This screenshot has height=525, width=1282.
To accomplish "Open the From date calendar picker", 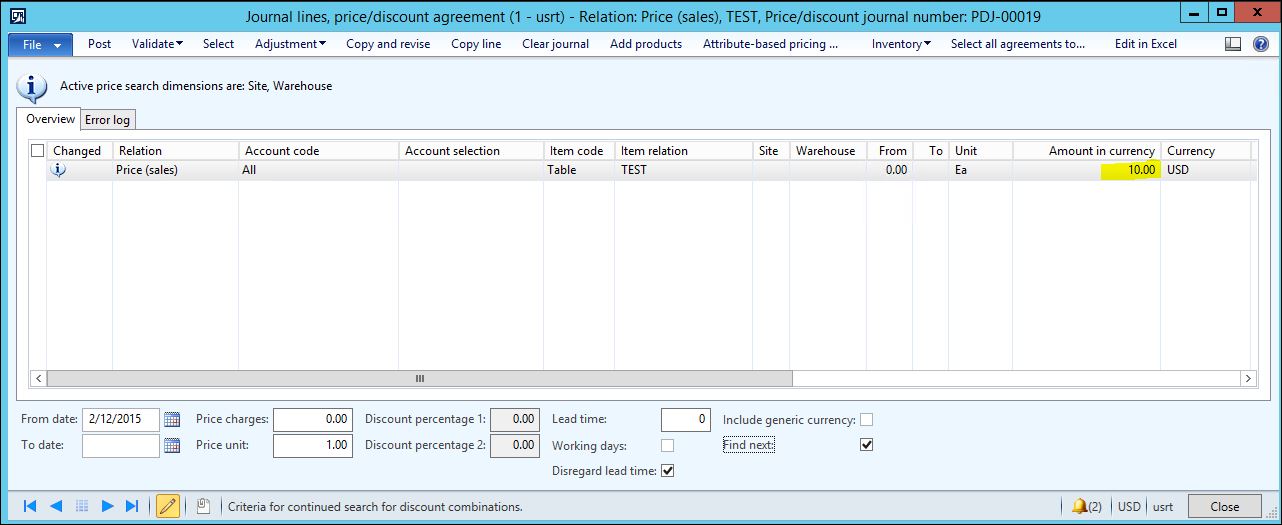I will point(171,420).
